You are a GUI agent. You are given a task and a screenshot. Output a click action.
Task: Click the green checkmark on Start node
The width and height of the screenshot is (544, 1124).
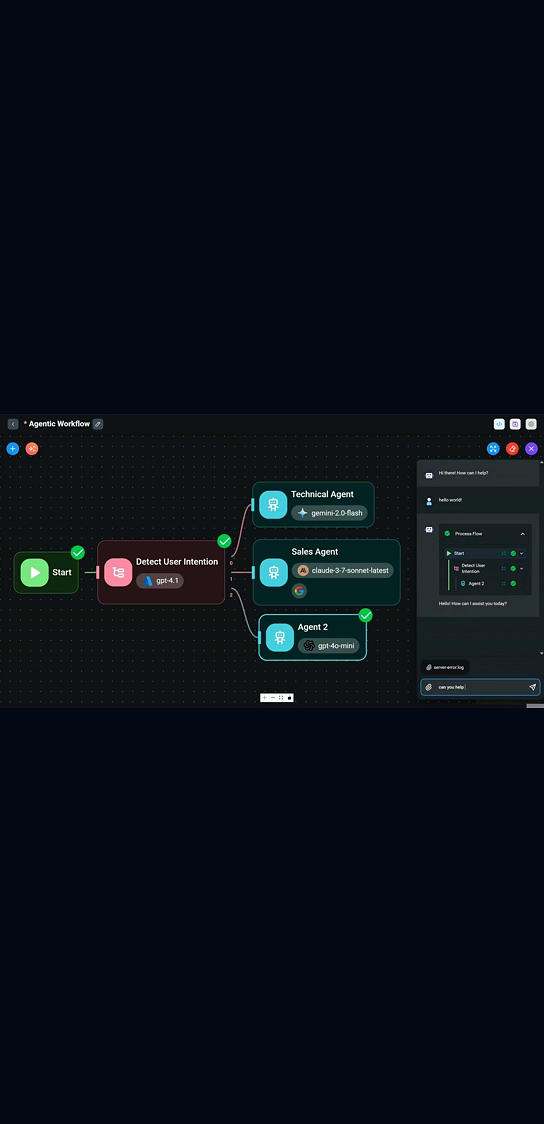click(77, 553)
